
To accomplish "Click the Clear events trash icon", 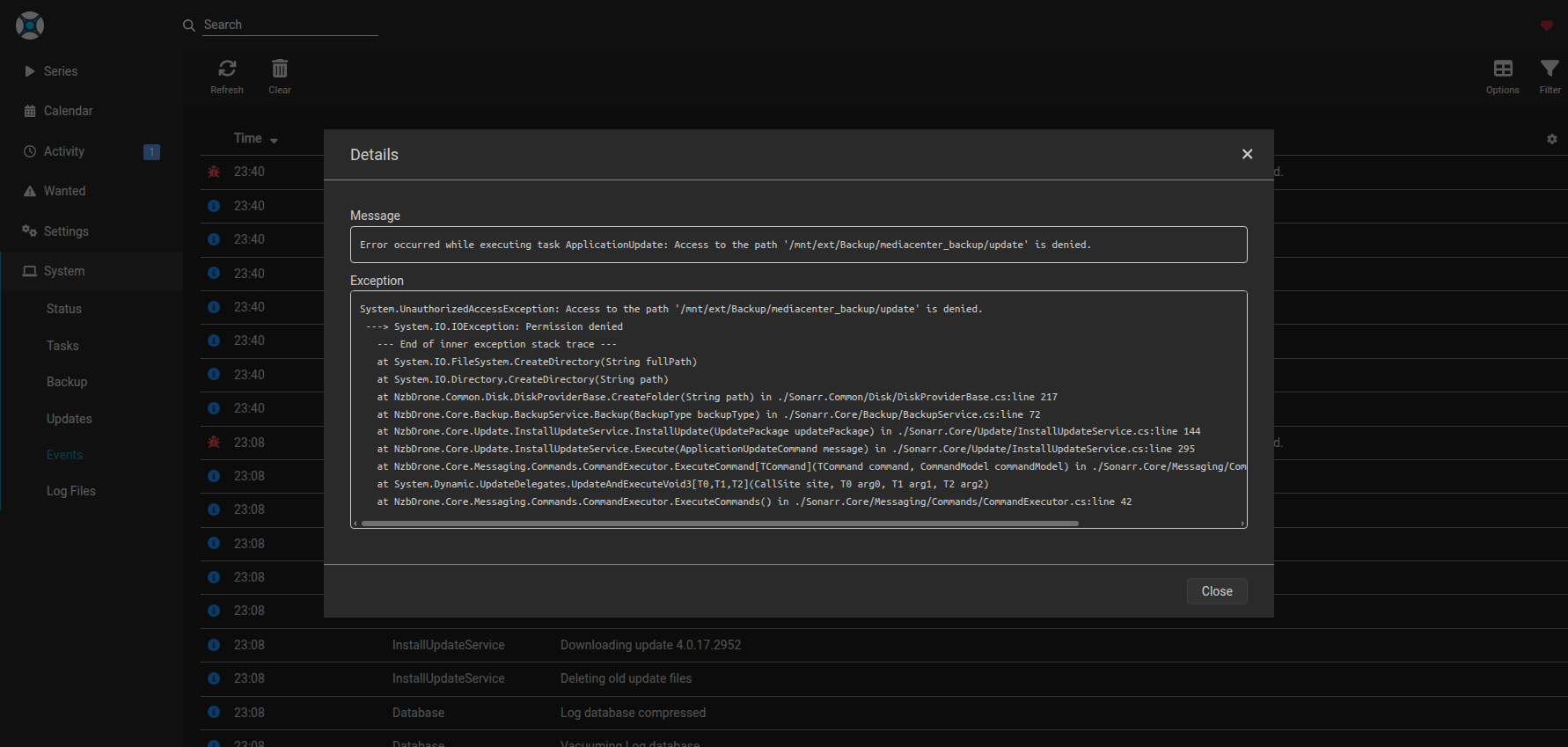I will click(x=280, y=69).
